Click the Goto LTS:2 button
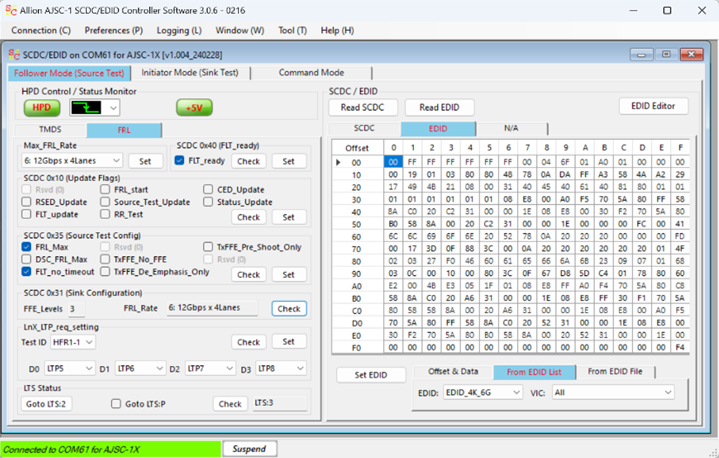The image size is (719, 458). tap(46, 404)
